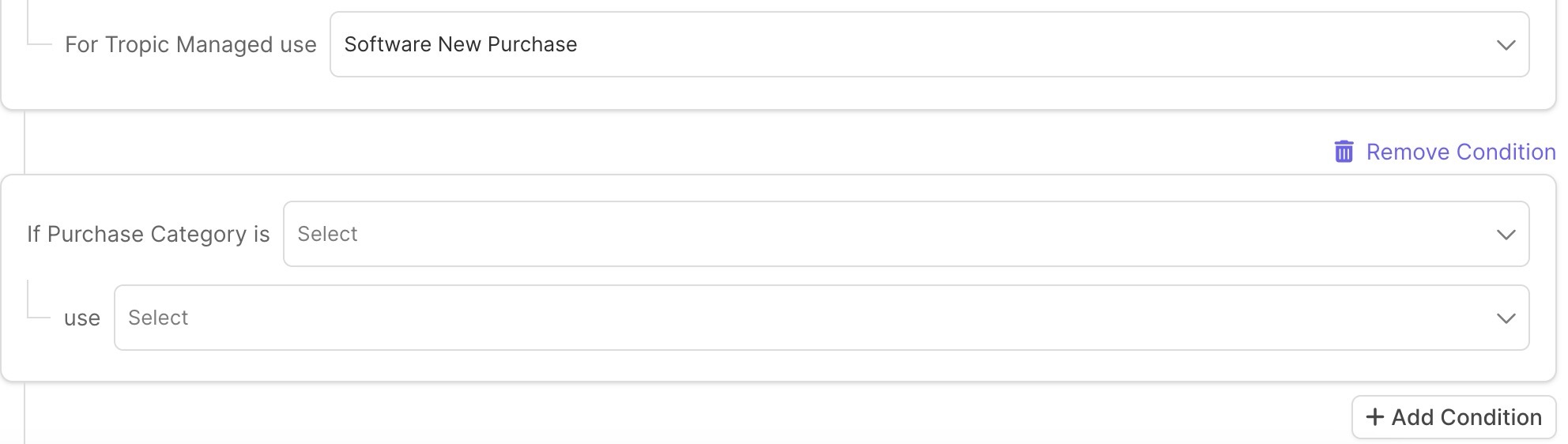Expand the If Purchase Category is dropdown
The height and width of the screenshot is (444, 1568).
tap(906, 234)
